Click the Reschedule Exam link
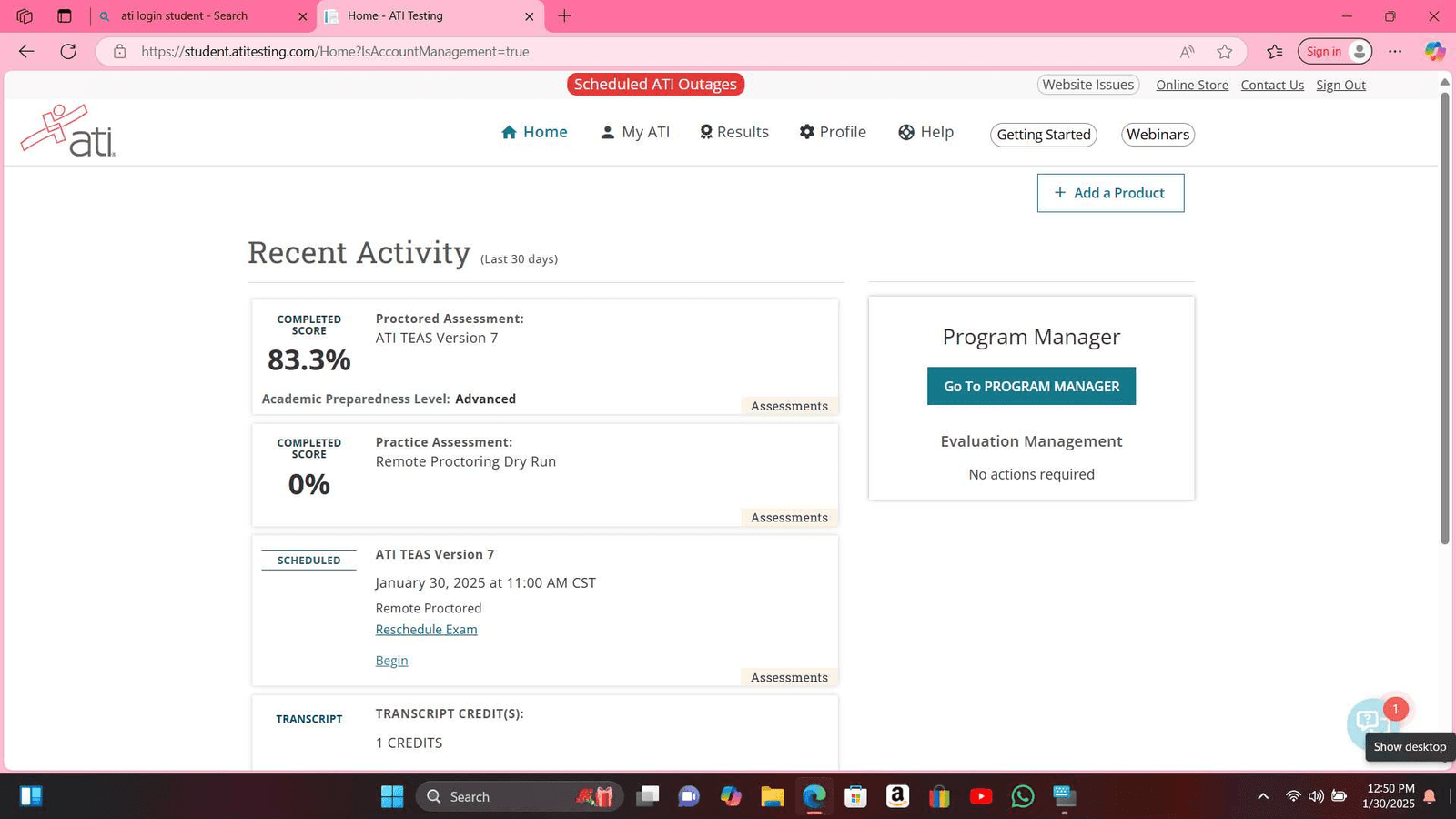The image size is (1456, 819). pyautogui.click(x=426, y=630)
